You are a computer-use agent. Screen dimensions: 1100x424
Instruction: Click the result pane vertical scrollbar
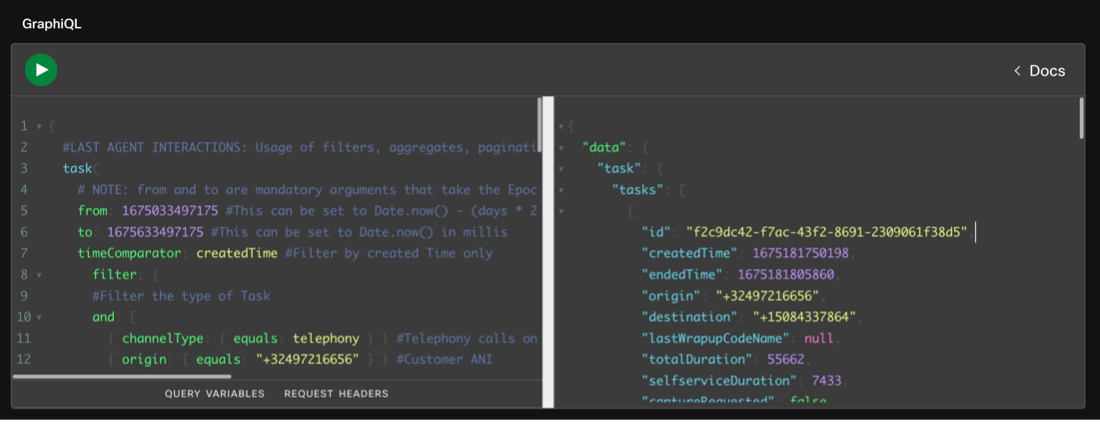point(1081,117)
